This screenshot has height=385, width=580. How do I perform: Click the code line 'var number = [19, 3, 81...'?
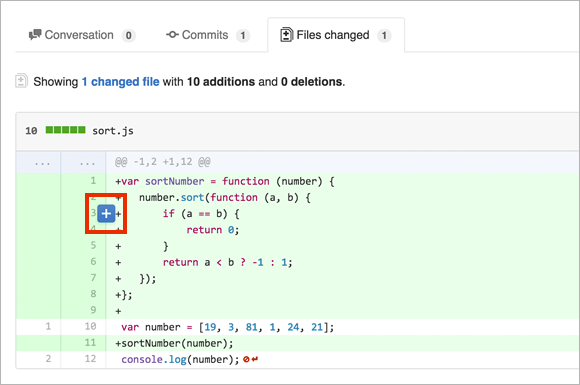tap(227, 327)
